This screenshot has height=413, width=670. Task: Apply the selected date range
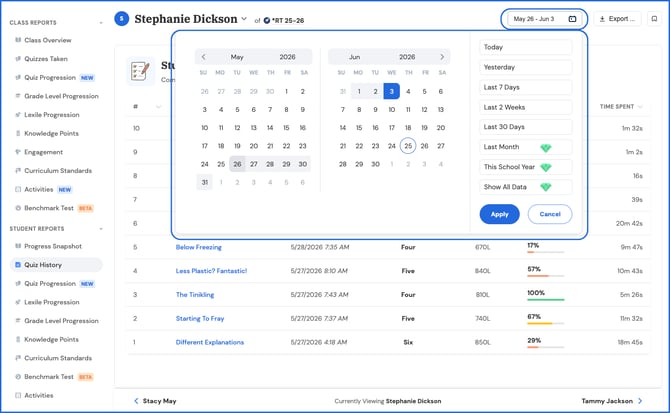[x=500, y=214]
